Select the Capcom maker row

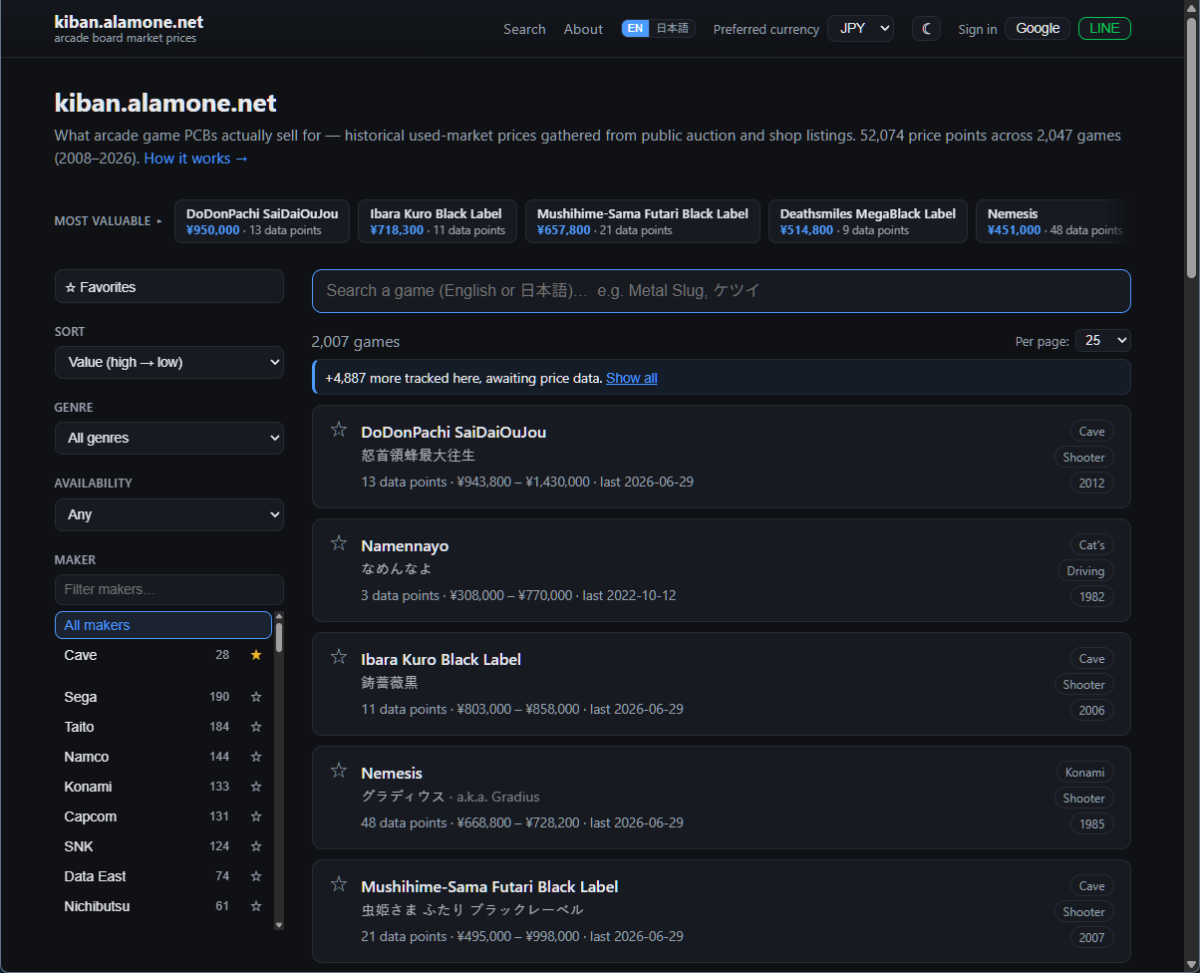pos(145,817)
